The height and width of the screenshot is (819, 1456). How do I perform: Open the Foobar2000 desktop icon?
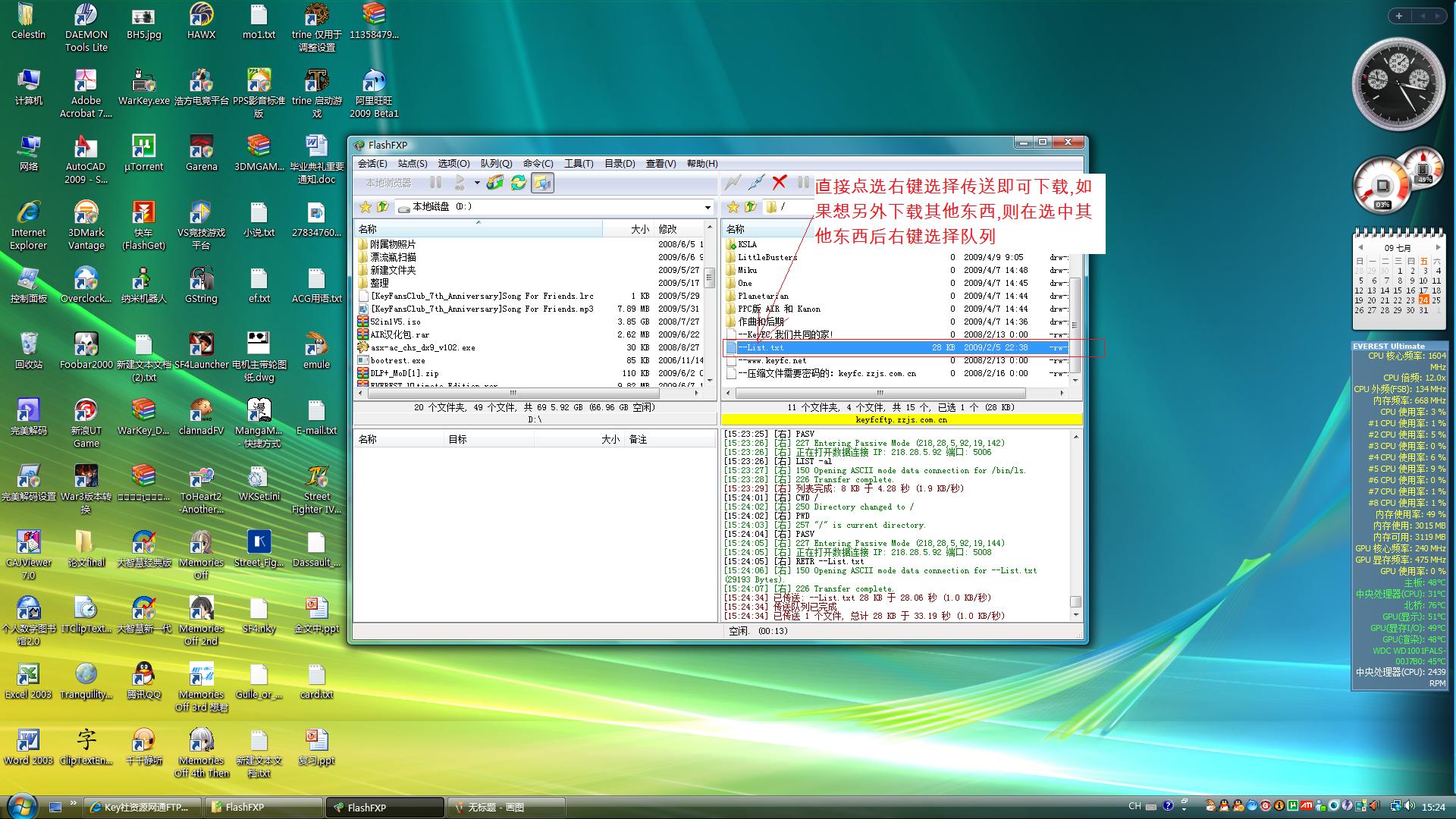(86, 350)
